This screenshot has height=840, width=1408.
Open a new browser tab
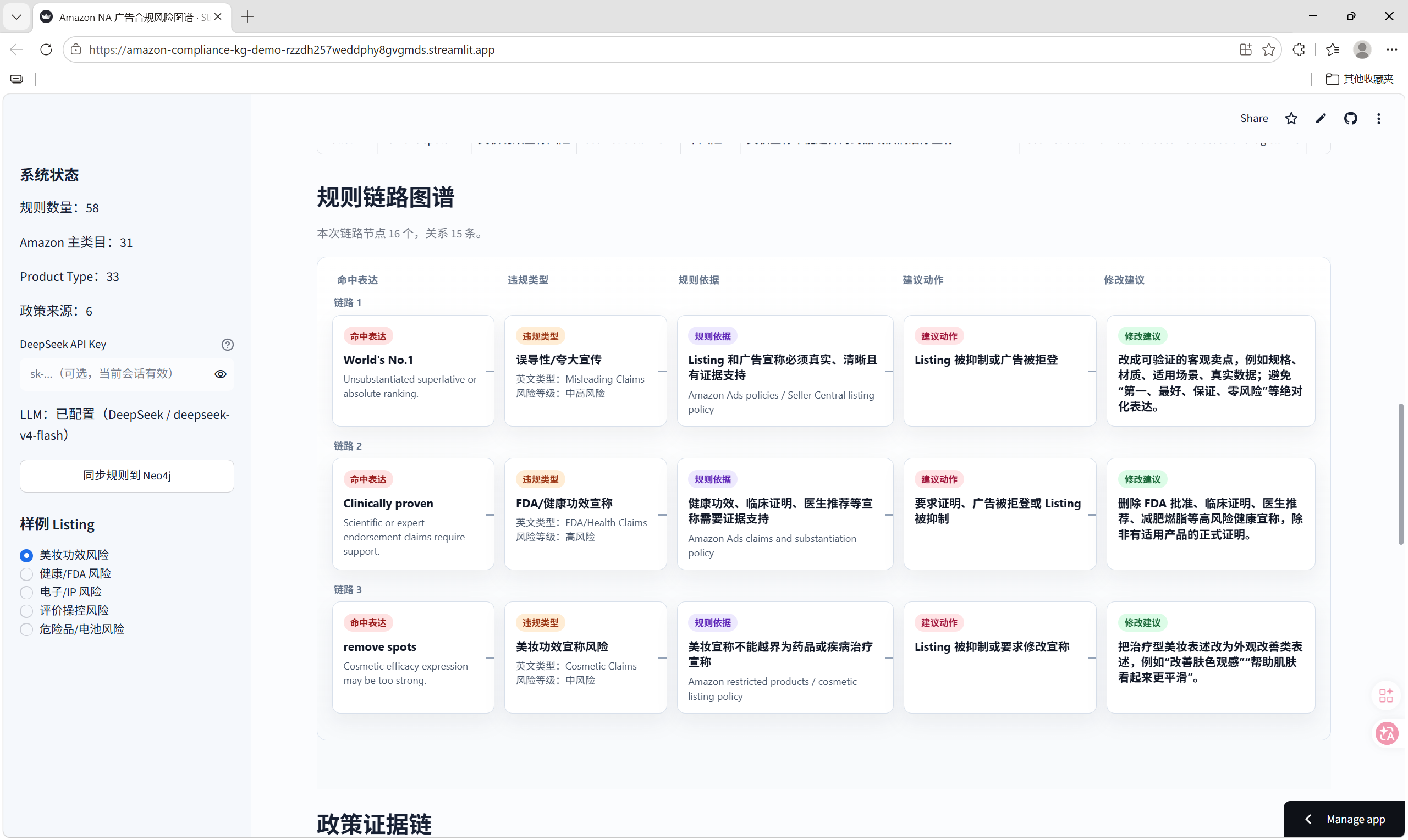coord(248,17)
